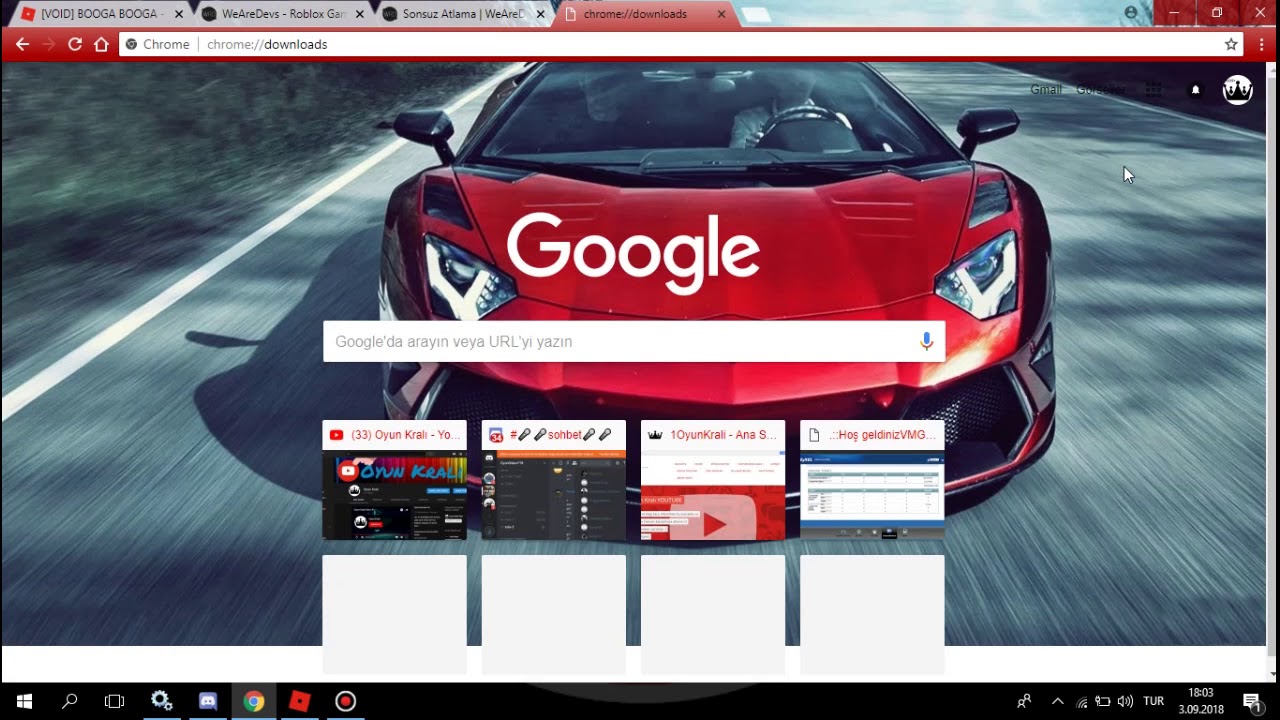Open the Gmail link
The image size is (1280, 720).
[x=1046, y=90]
